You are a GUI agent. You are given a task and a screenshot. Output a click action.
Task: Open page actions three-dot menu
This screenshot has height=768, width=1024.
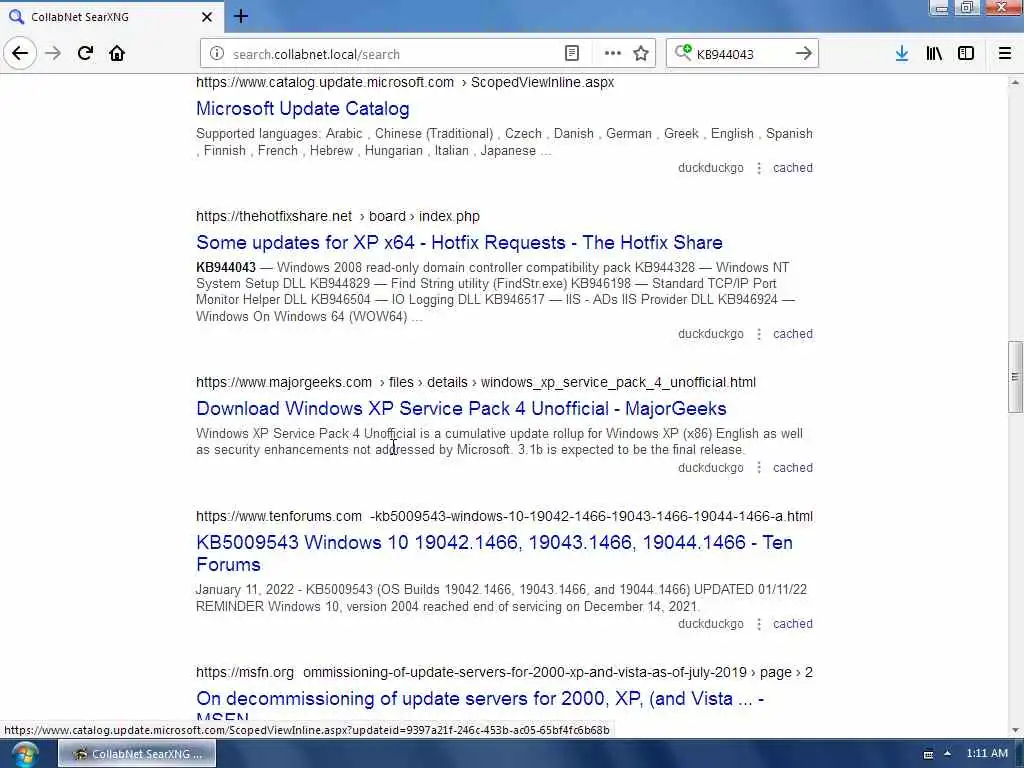[x=613, y=54]
